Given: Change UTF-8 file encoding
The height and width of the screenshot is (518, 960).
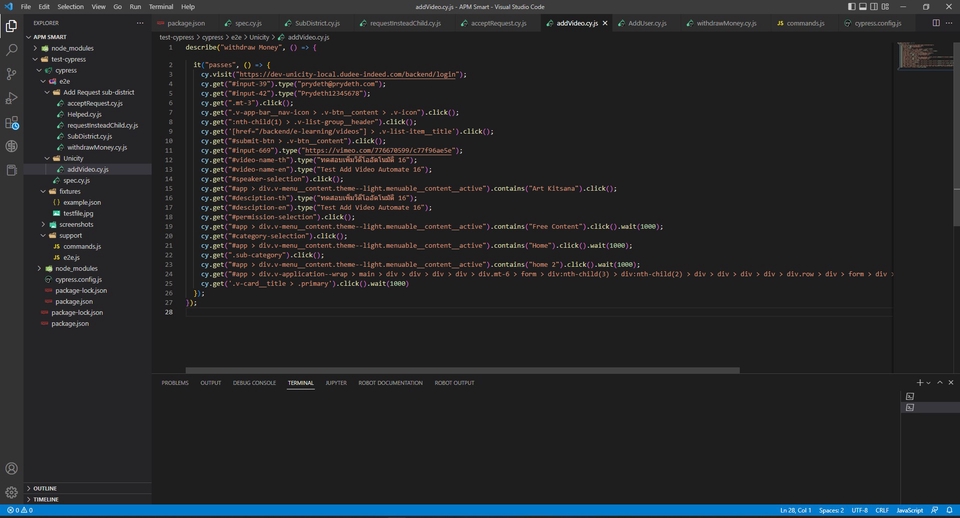Looking at the screenshot, I should pyautogui.click(x=859, y=510).
